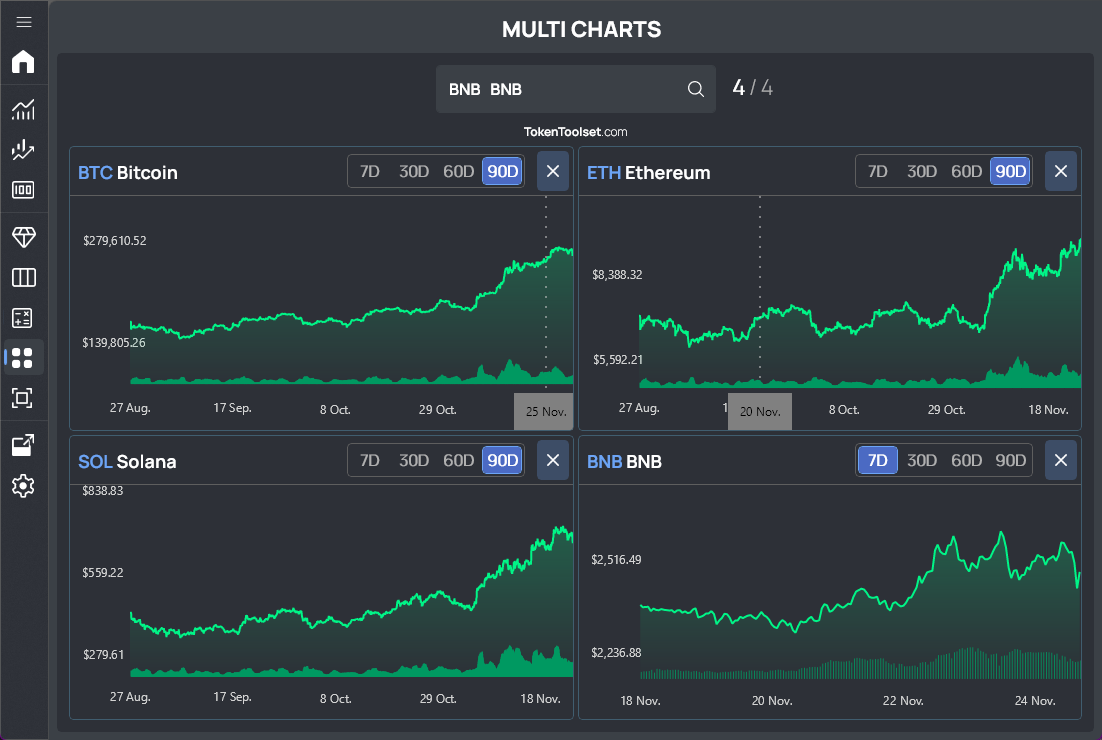Click the ETH Ethereum chart title
1102x740 pixels.
tap(649, 173)
